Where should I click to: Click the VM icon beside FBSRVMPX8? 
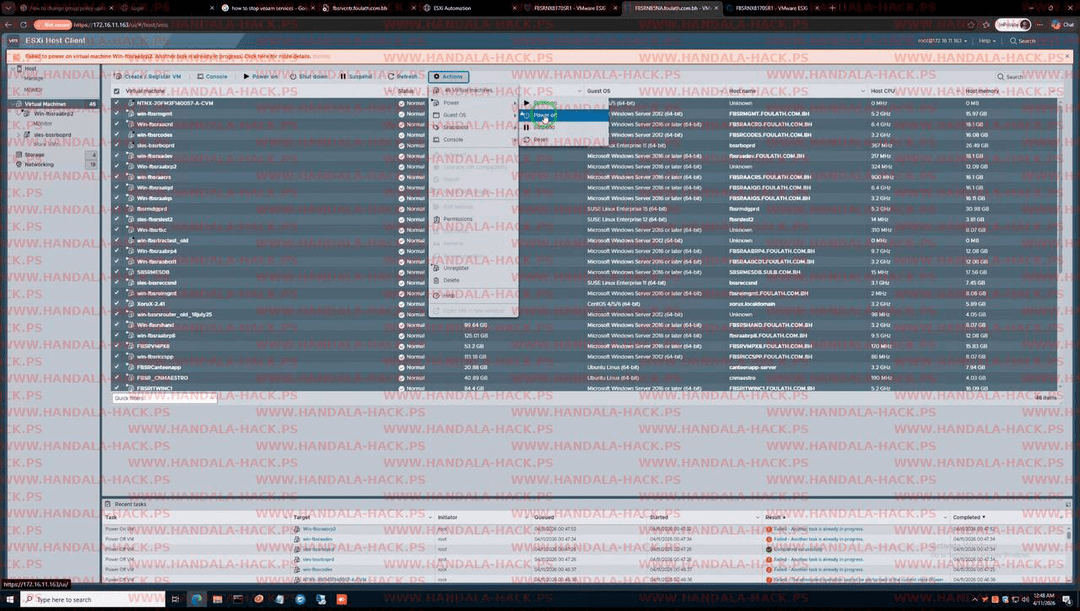click(131, 346)
